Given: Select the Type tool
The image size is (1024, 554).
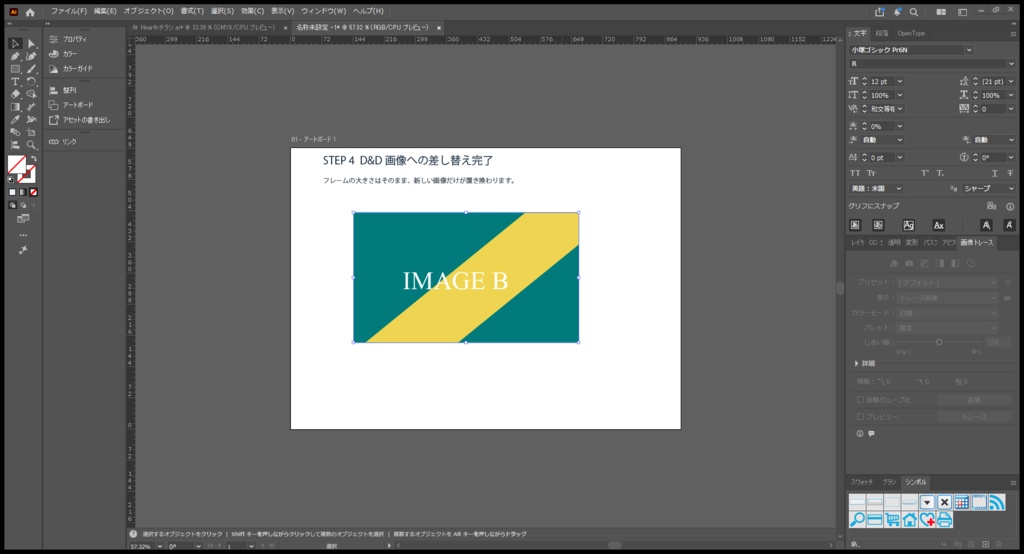Looking at the screenshot, I should [x=15, y=82].
